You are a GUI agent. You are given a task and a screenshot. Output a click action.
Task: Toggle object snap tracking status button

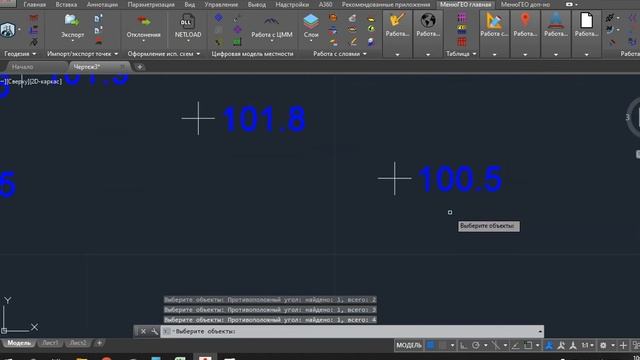coord(516,345)
